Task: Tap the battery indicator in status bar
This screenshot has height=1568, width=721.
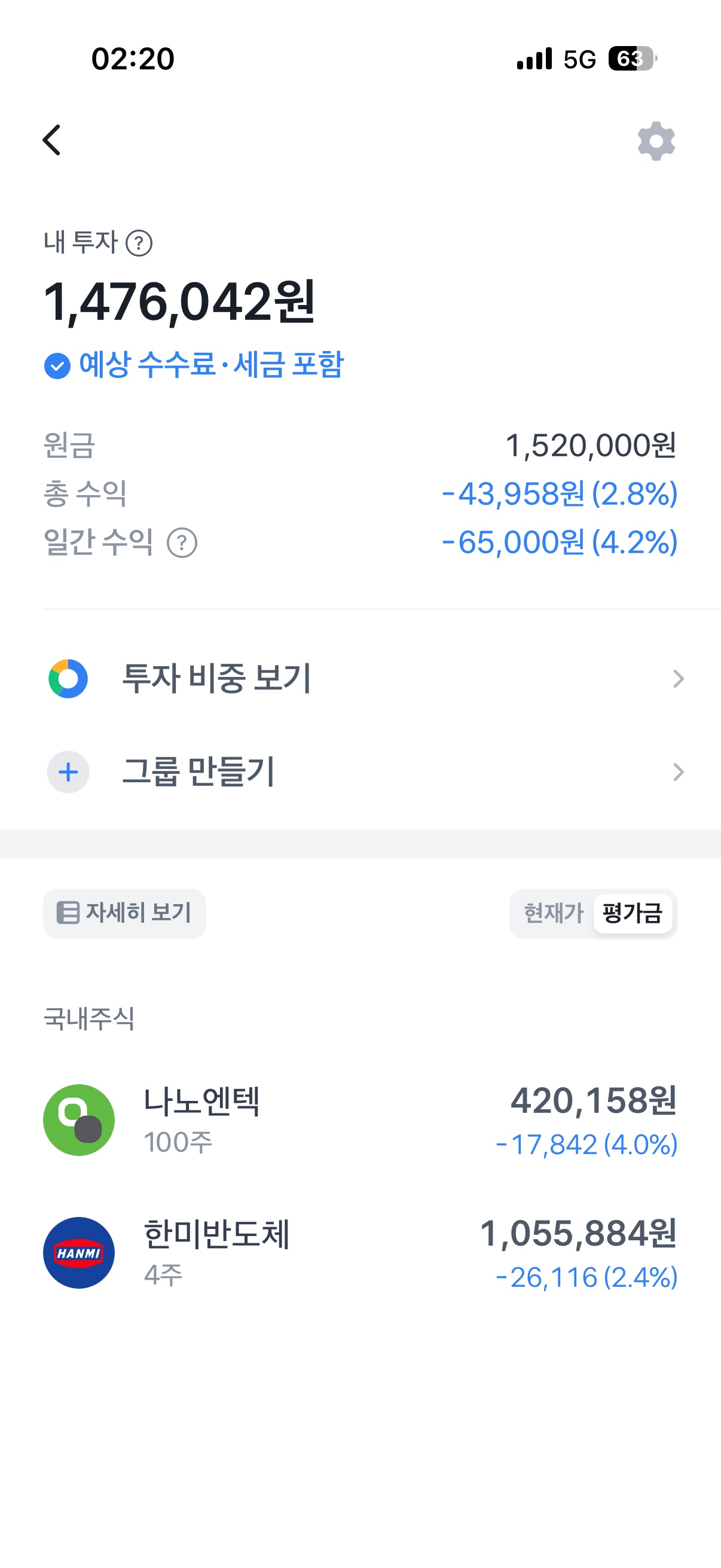Action: point(633,59)
